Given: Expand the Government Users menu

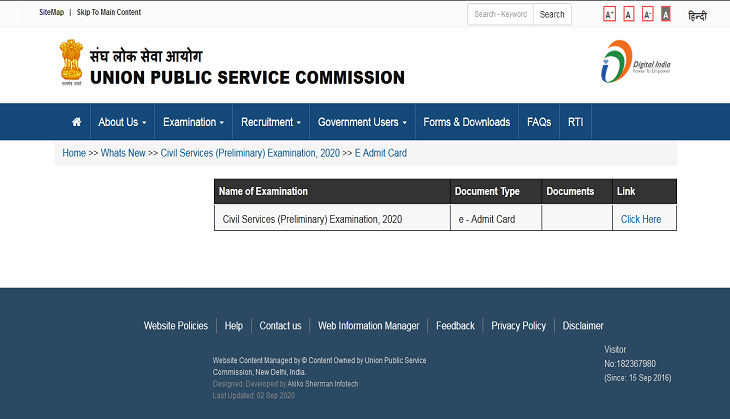Looking at the screenshot, I should pyautogui.click(x=362, y=122).
